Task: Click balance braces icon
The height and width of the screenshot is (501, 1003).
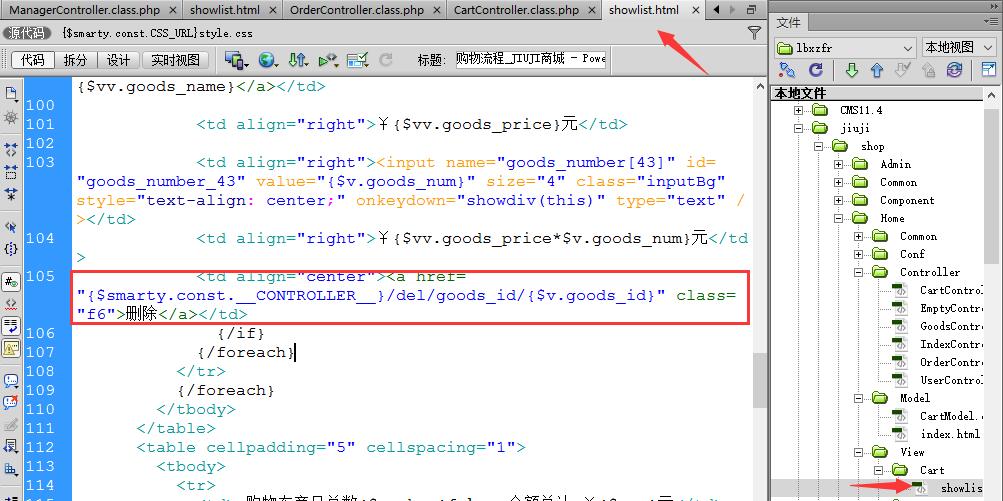Action: pyautogui.click(x=11, y=249)
